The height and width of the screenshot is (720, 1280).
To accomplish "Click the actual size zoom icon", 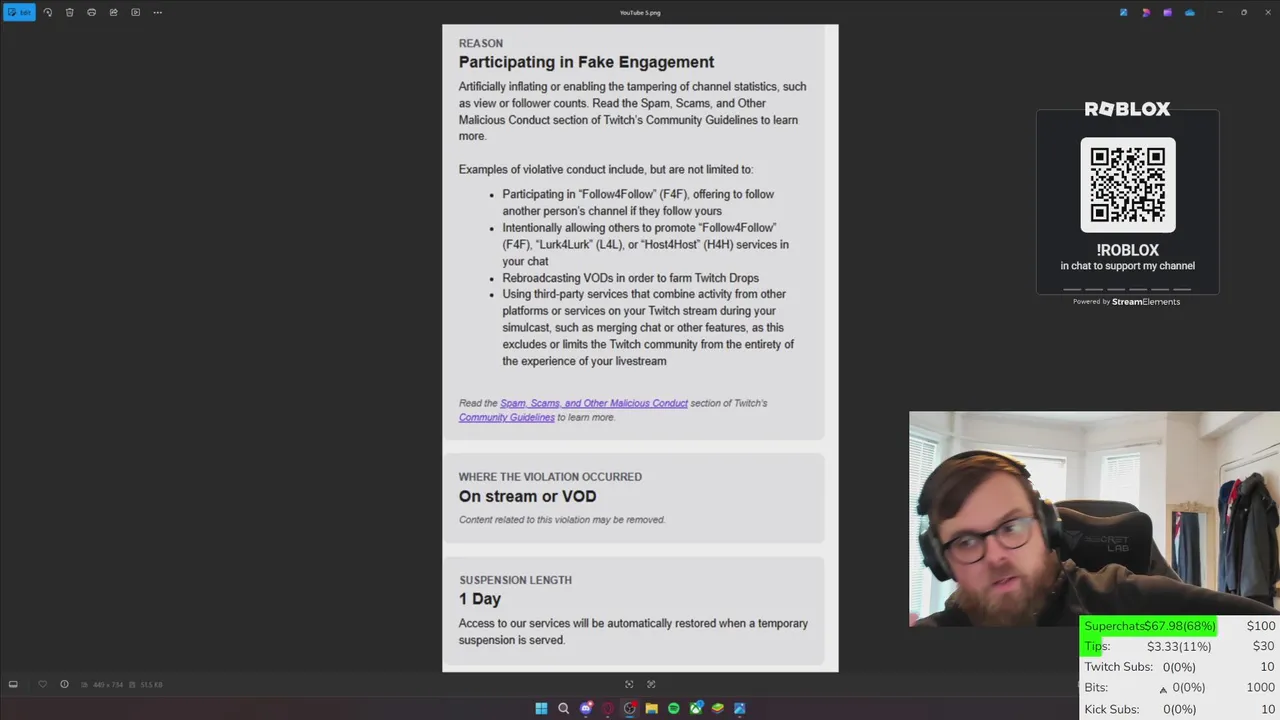I will pos(651,684).
